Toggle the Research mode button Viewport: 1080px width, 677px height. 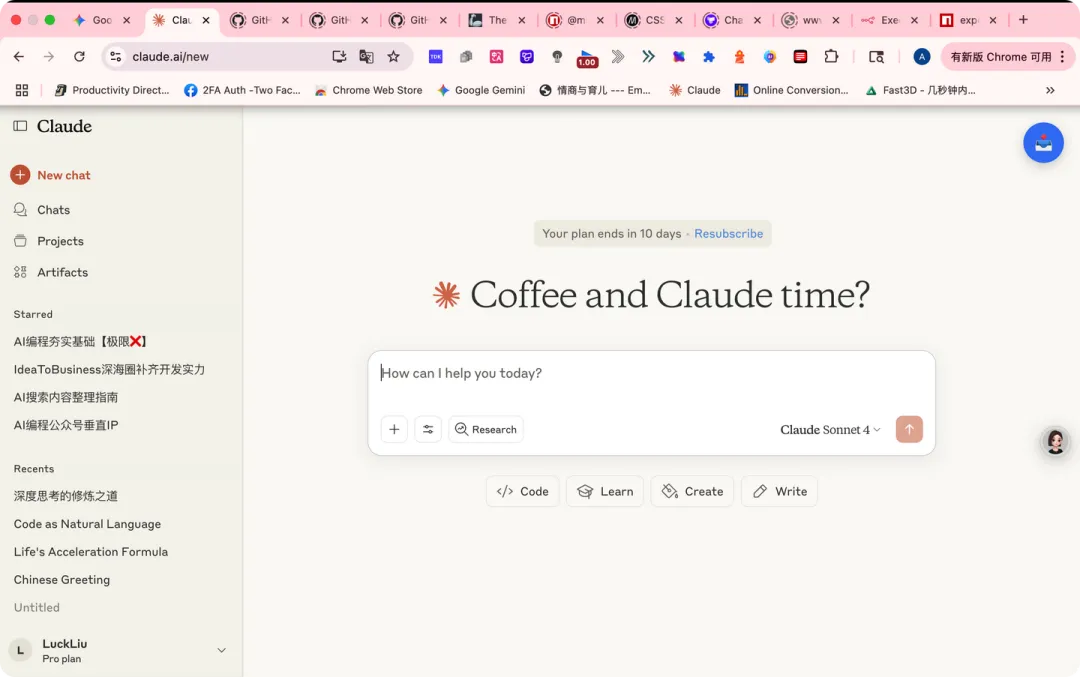486,429
